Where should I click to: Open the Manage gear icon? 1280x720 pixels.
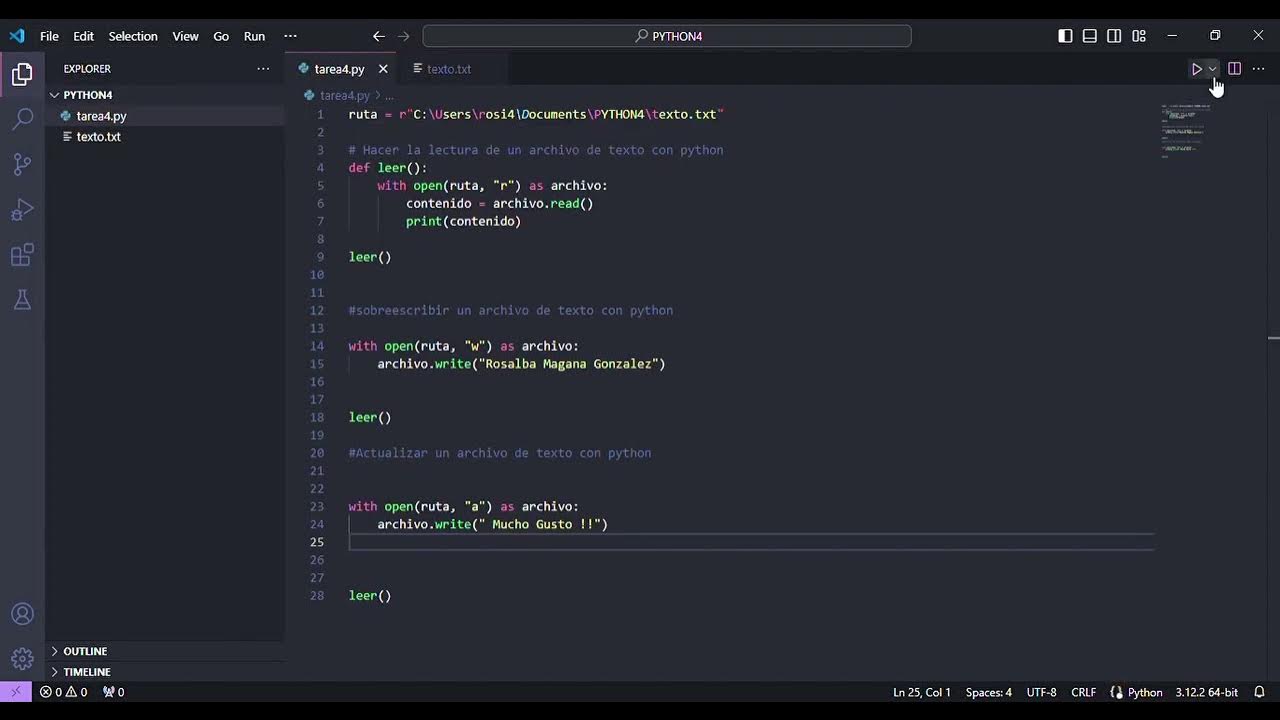(22, 659)
